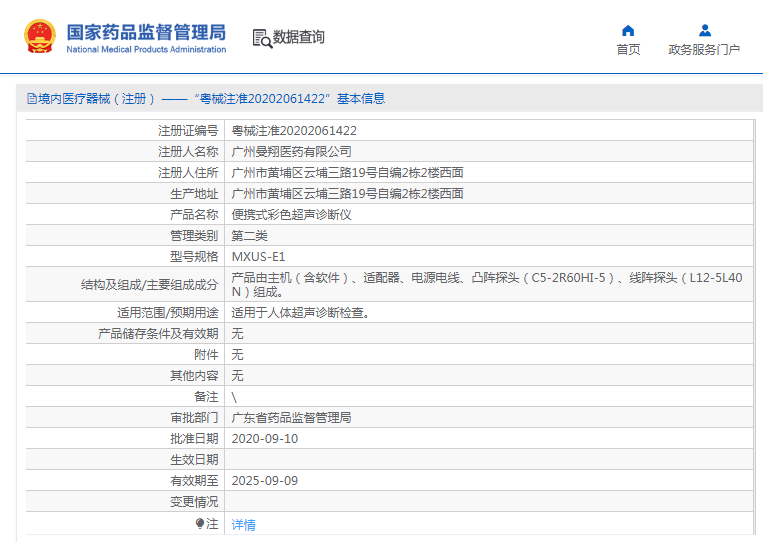Click the 结构及组成 description text
Viewport: 763px width, 542px height.
(487, 285)
